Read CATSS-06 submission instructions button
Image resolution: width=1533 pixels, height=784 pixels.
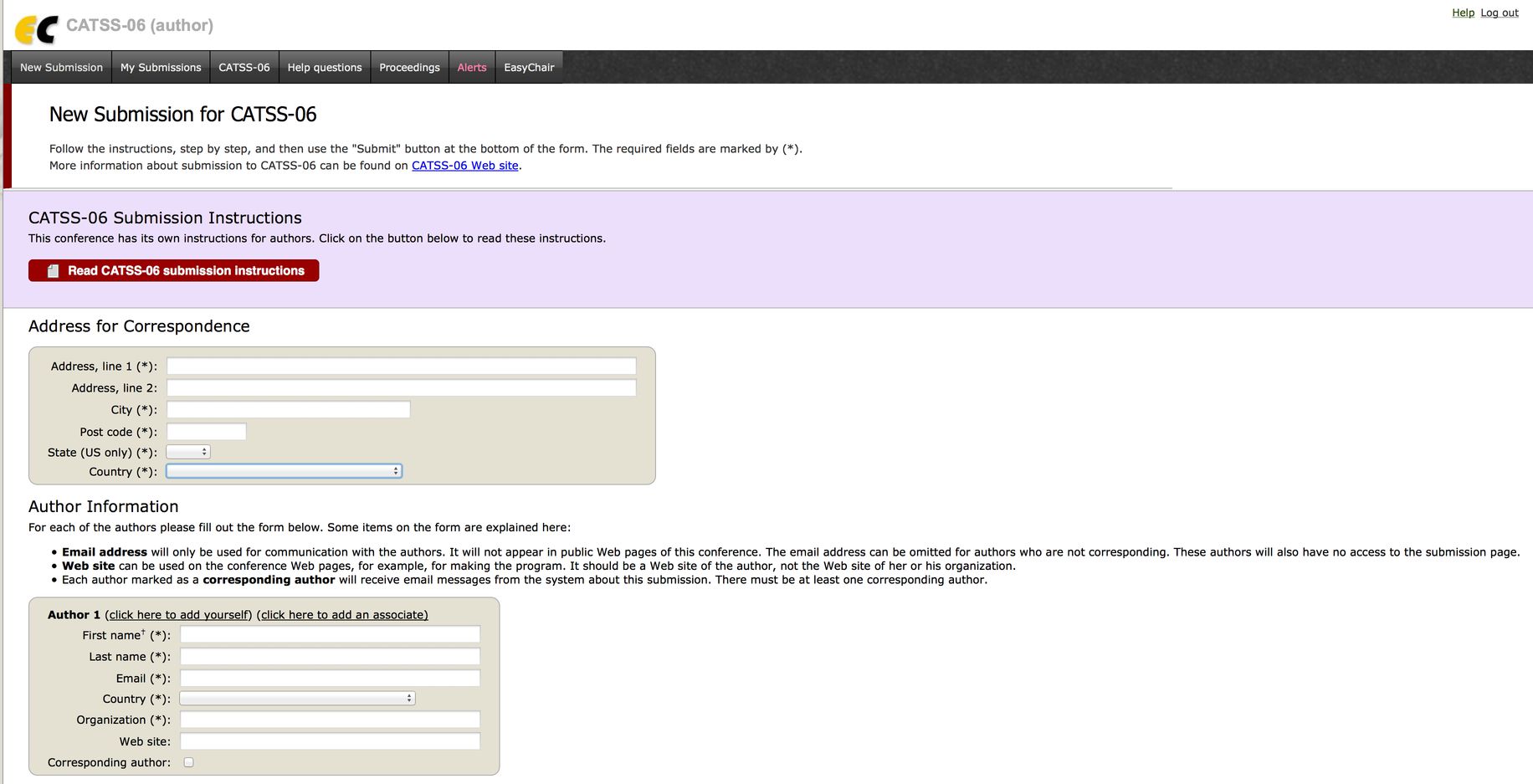pos(173,270)
